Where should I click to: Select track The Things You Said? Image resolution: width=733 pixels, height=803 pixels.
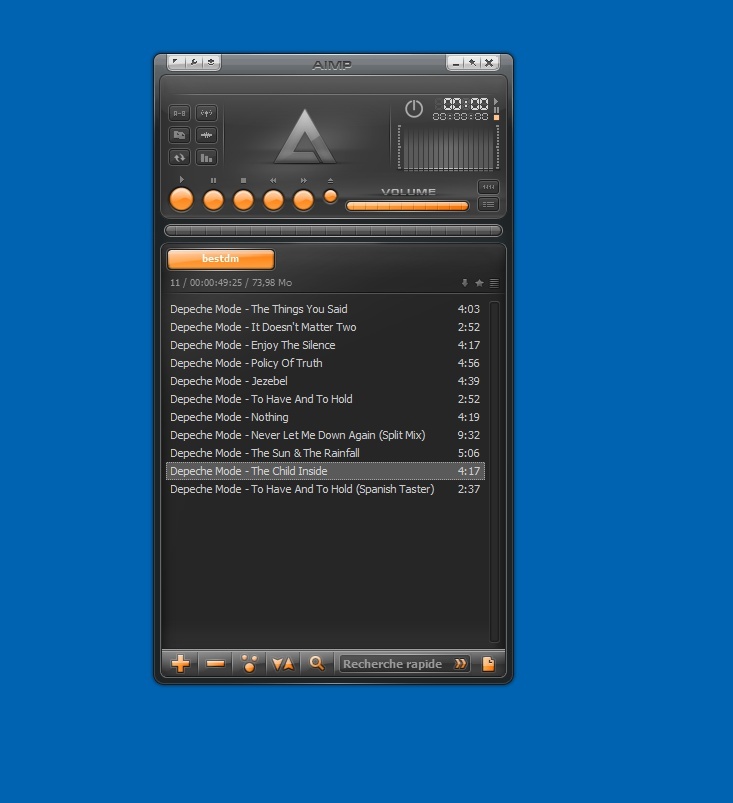point(325,309)
